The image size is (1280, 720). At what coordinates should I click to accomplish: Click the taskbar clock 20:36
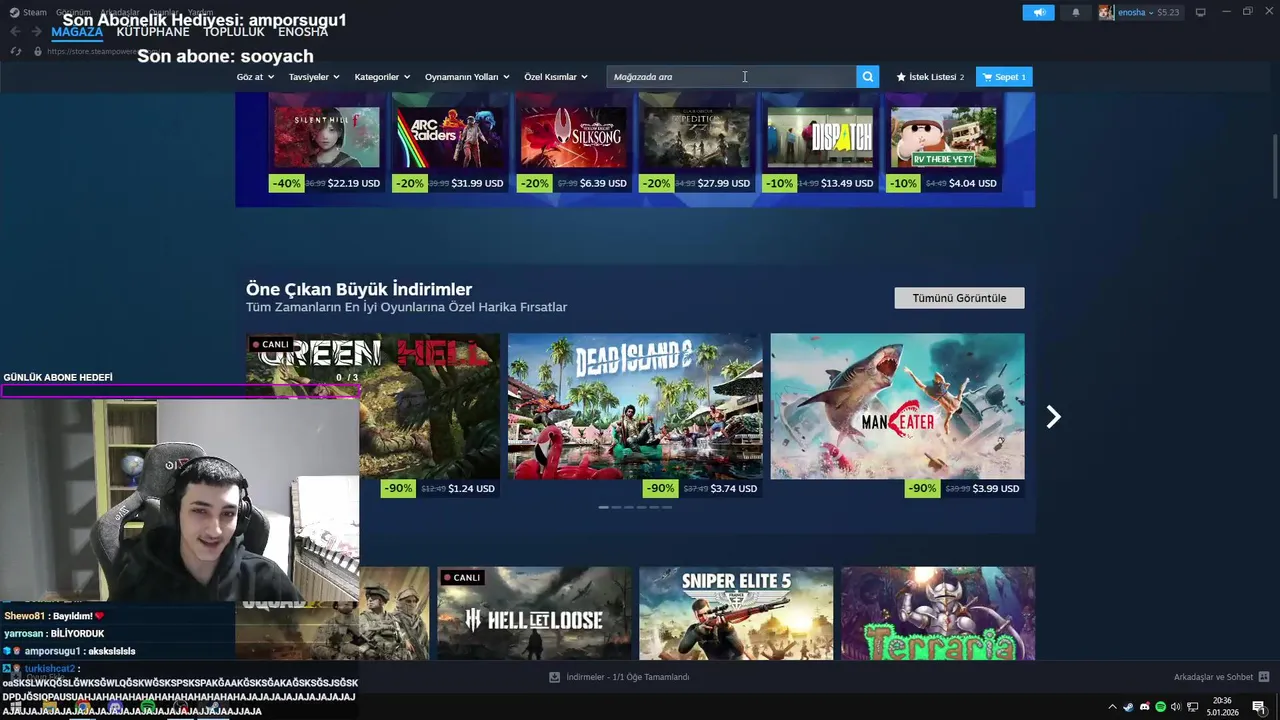(1222, 701)
